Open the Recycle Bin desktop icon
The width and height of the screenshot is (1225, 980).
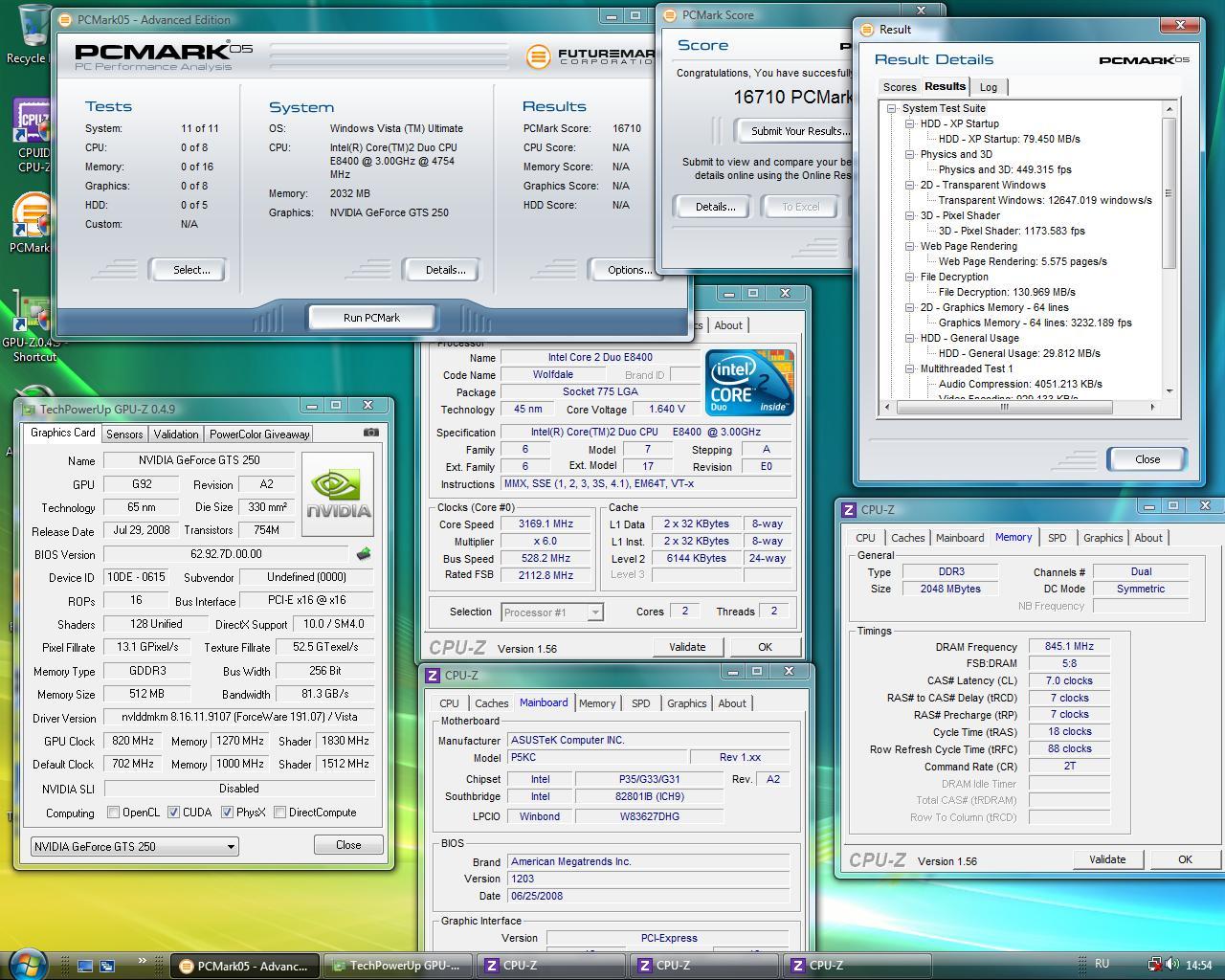point(33,27)
